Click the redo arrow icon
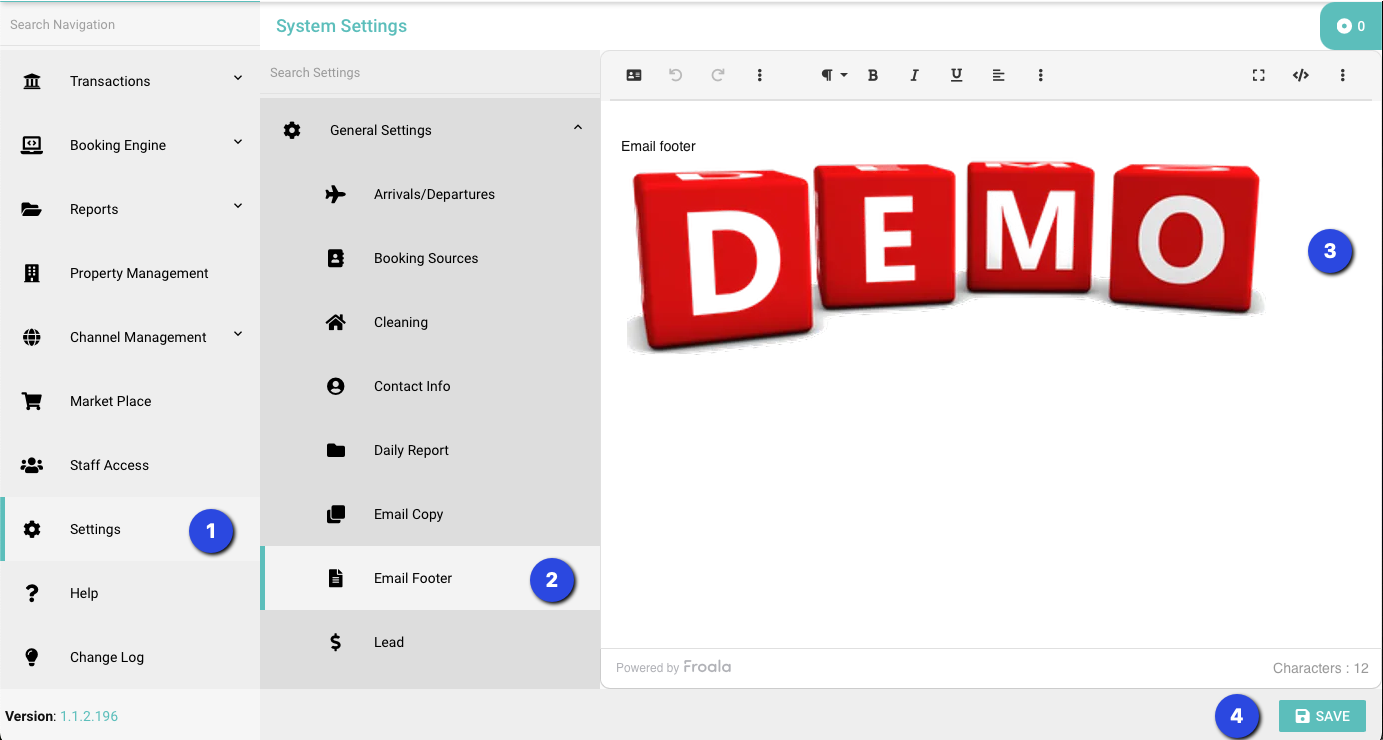1383x740 pixels. pyautogui.click(x=718, y=75)
